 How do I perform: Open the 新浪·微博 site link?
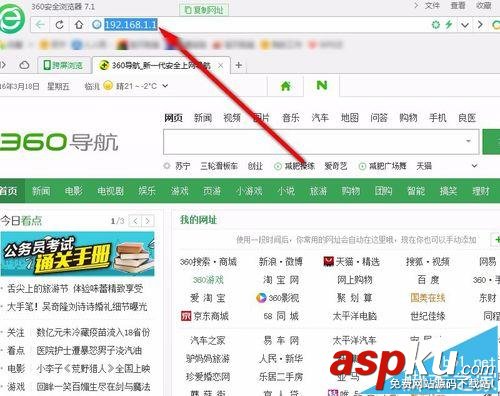[x=281, y=262]
